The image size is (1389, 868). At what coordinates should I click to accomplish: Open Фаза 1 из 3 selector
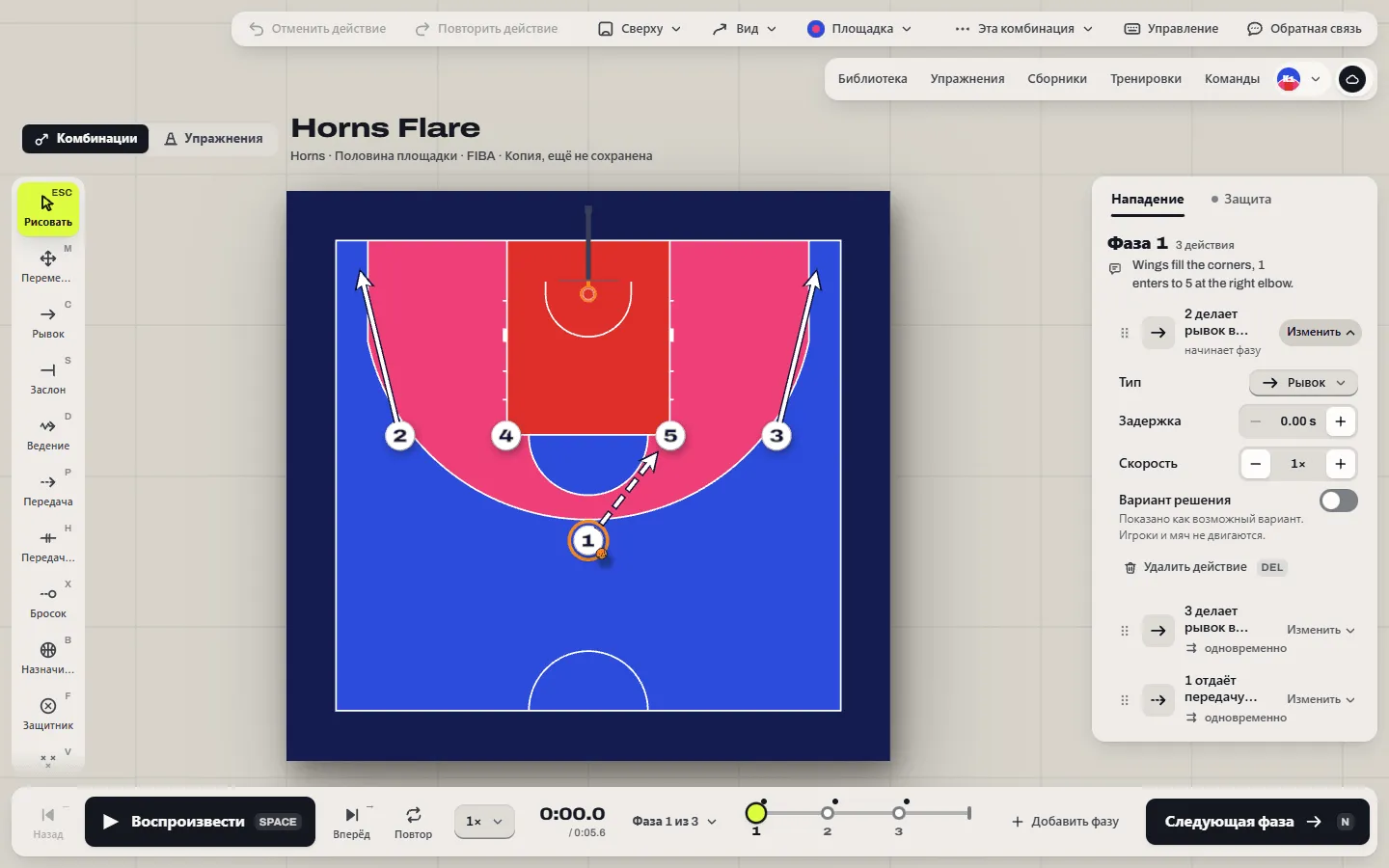pos(674,822)
